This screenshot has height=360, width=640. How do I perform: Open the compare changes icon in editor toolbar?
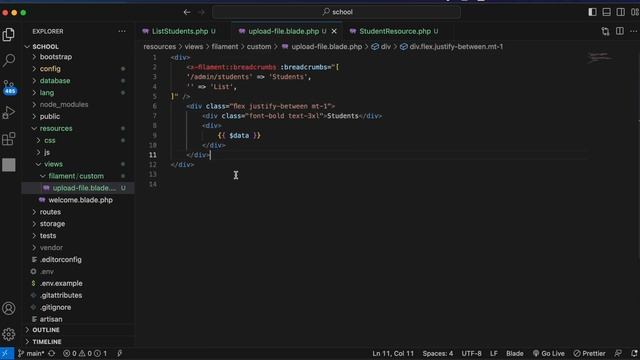(x=605, y=31)
